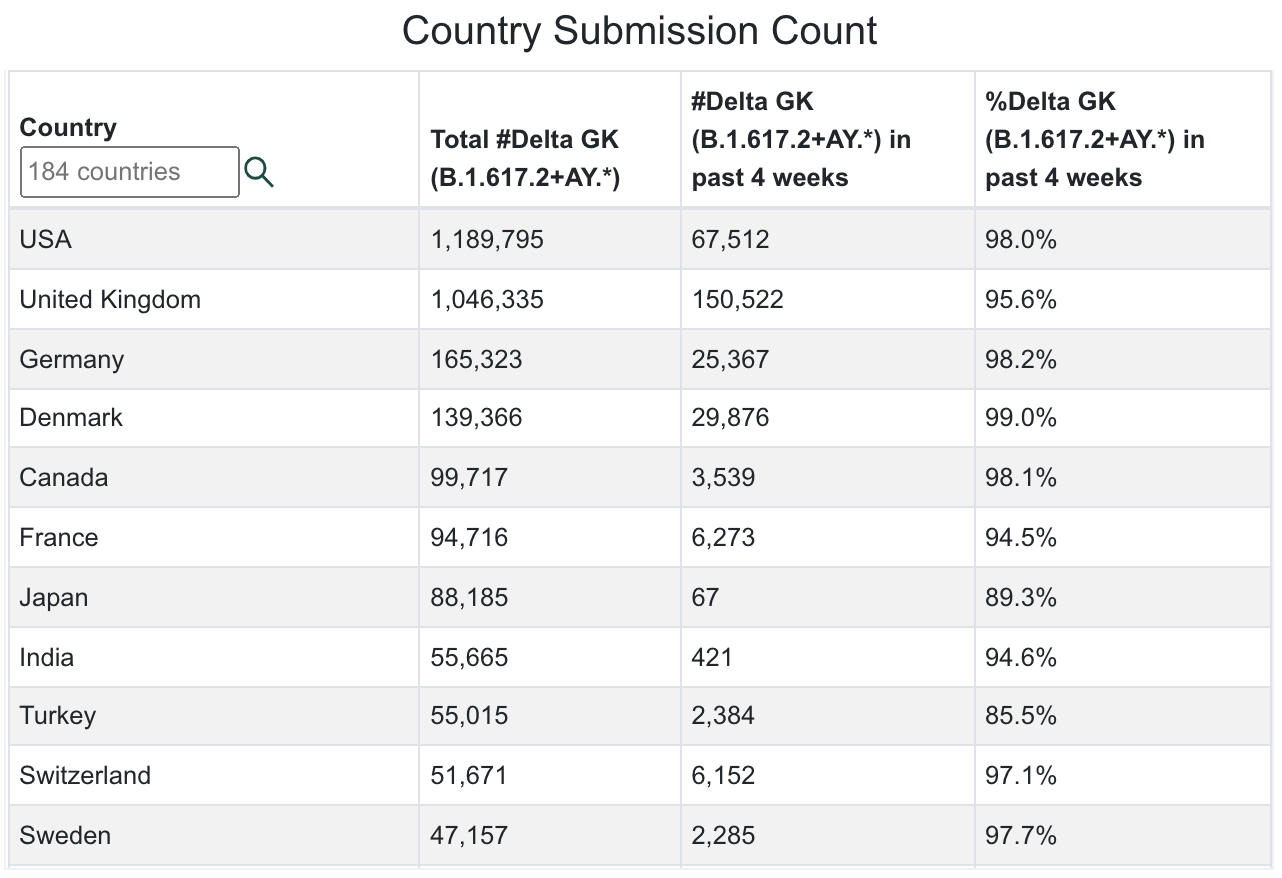Screen dimensions: 1282x878
Task: Select the India country cell
Action: (214, 657)
